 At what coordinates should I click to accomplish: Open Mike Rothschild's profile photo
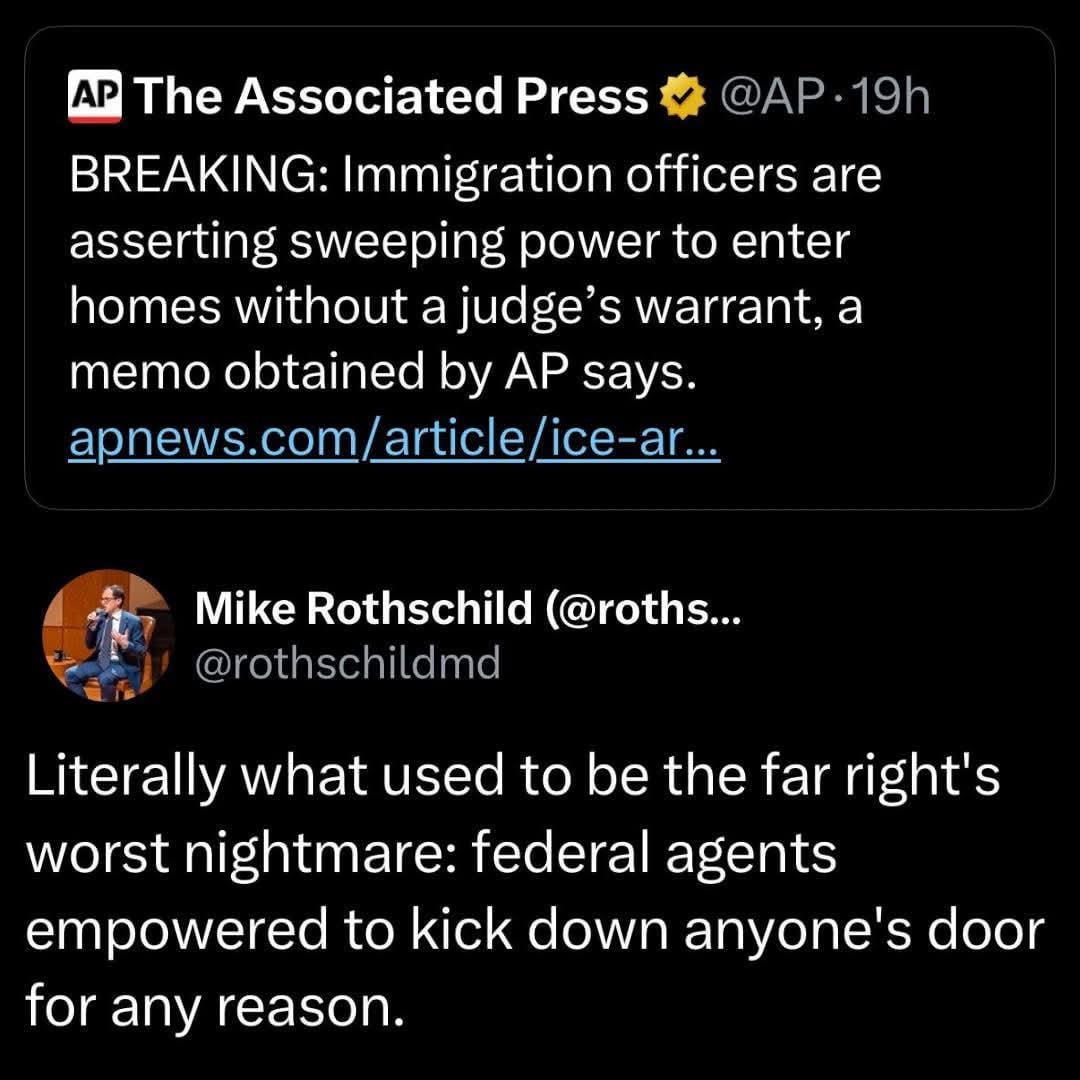pos(108,636)
